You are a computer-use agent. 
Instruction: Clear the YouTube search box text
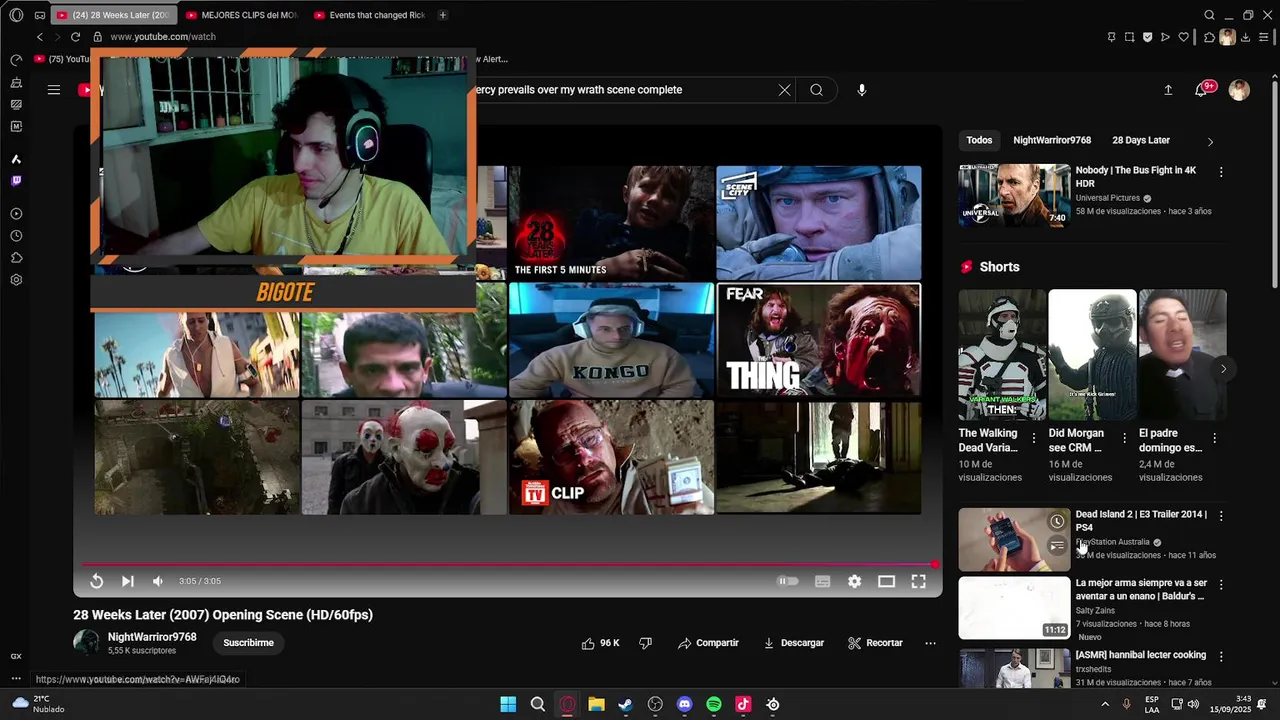tap(785, 90)
